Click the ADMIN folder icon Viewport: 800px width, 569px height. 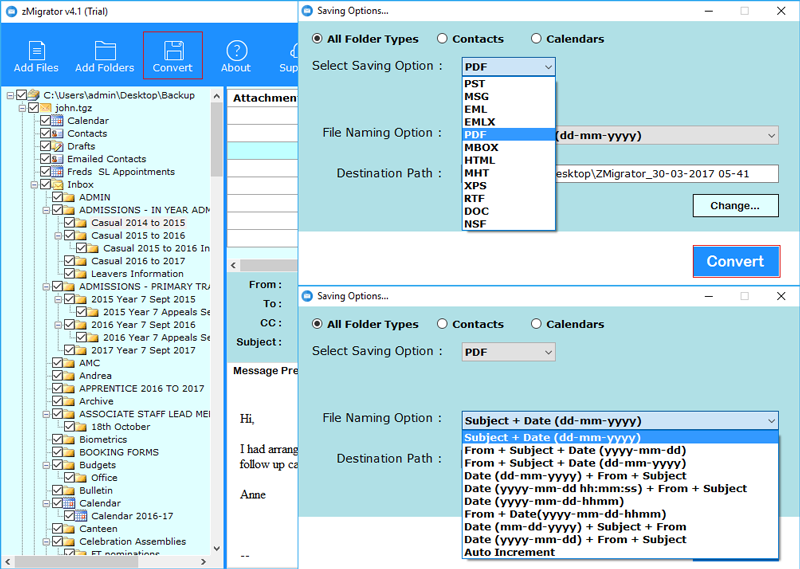pos(69,197)
